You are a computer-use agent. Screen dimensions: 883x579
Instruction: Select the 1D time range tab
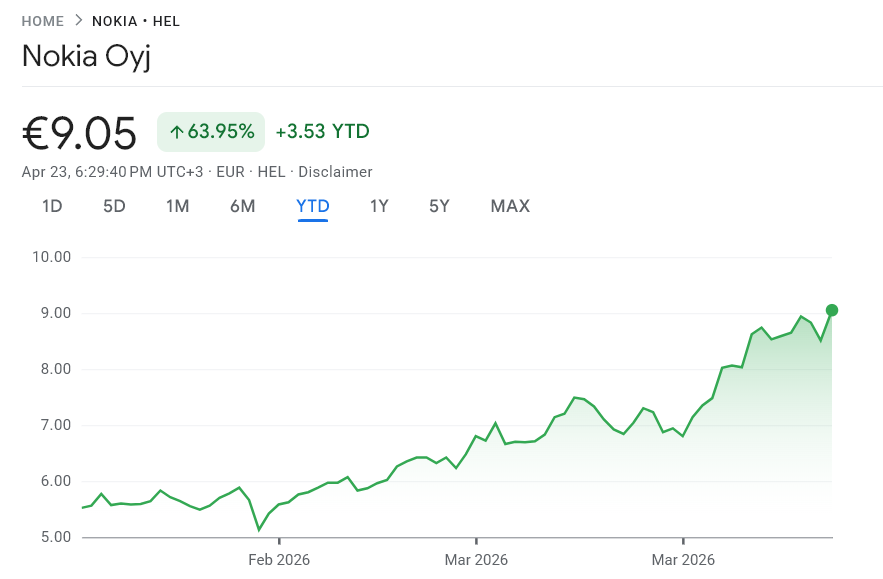[x=51, y=206]
